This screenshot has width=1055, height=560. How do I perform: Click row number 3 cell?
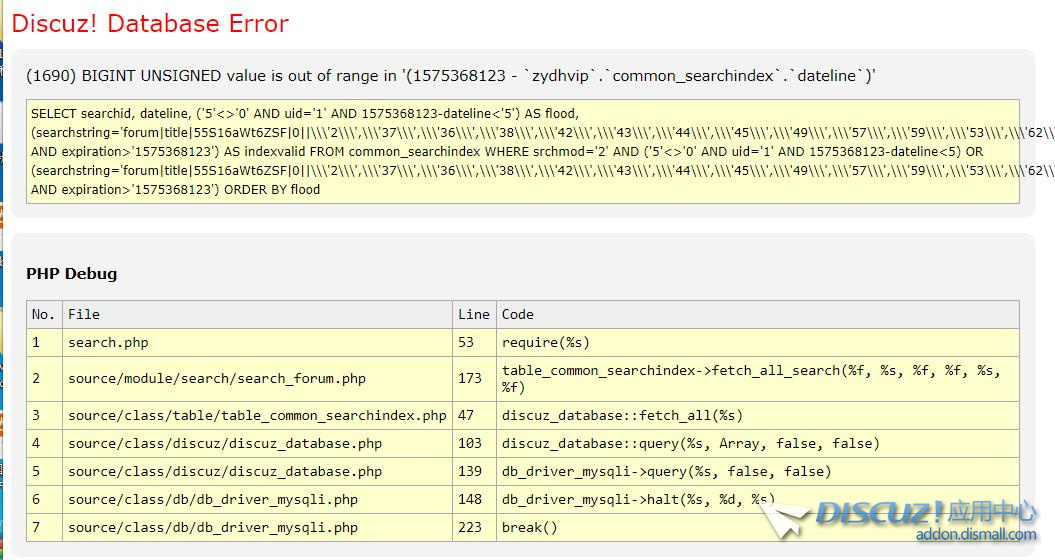44,416
